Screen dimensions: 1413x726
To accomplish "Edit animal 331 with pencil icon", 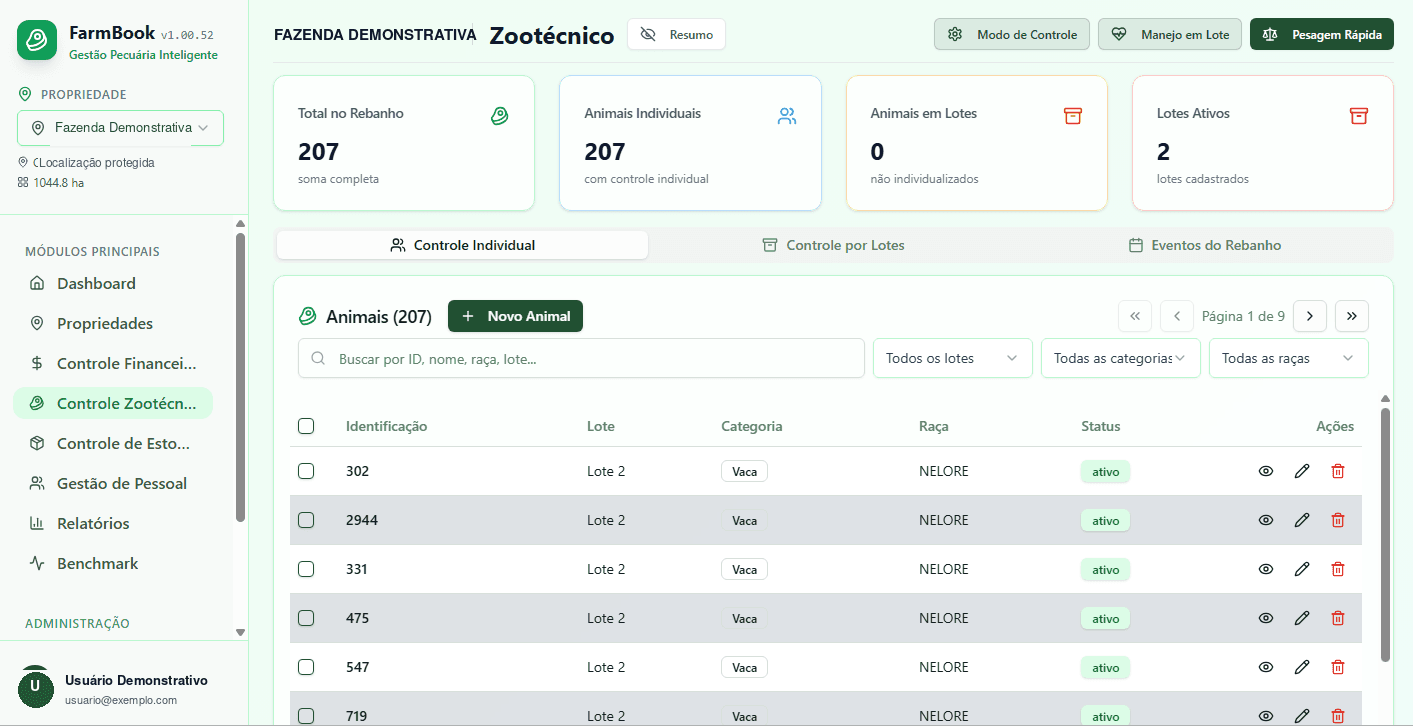I will click(1302, 569).
